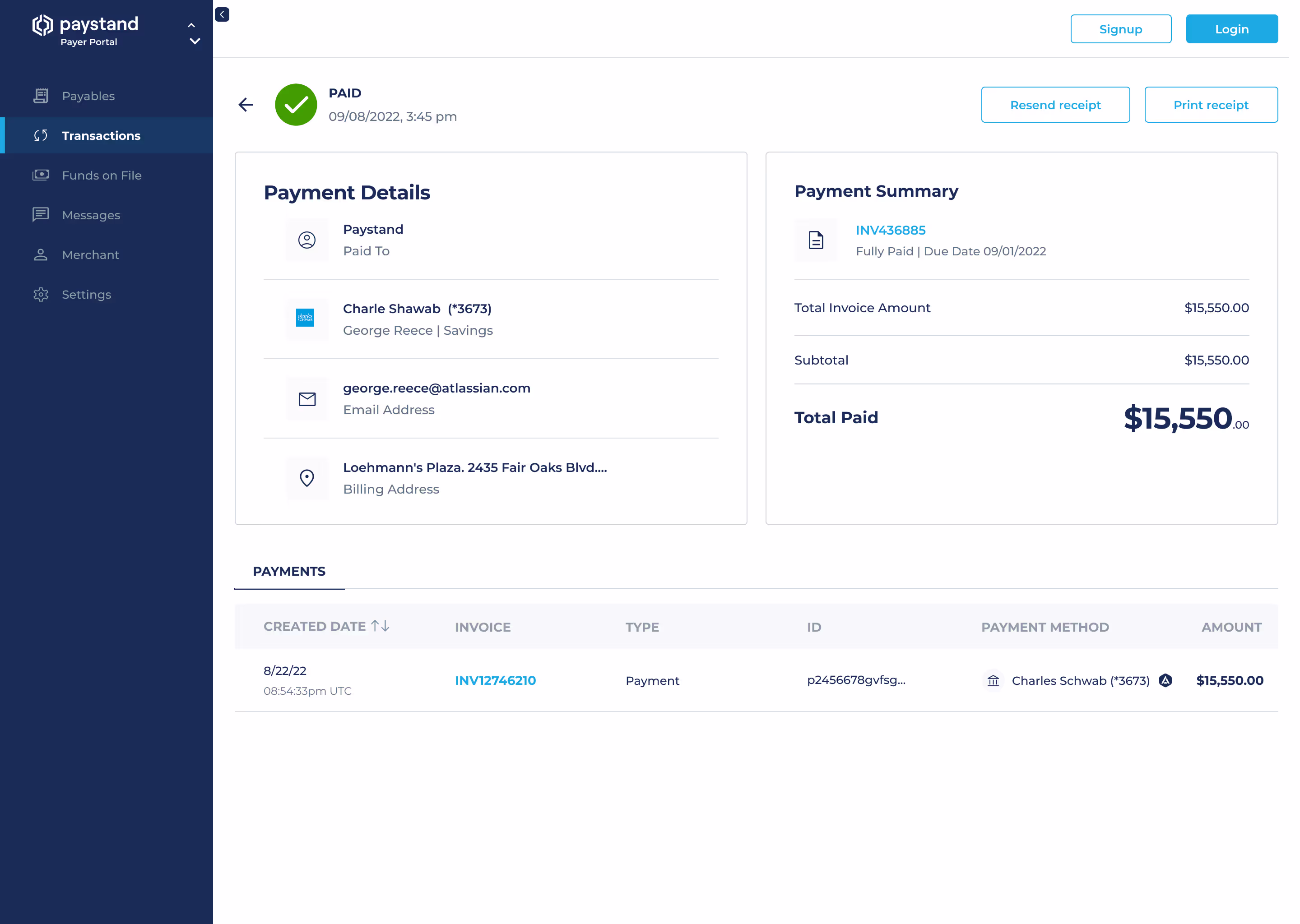This screenshot has height=924, width=1300.
Task: Click the Total Invoice Amount value
Action: (1216, 308)
